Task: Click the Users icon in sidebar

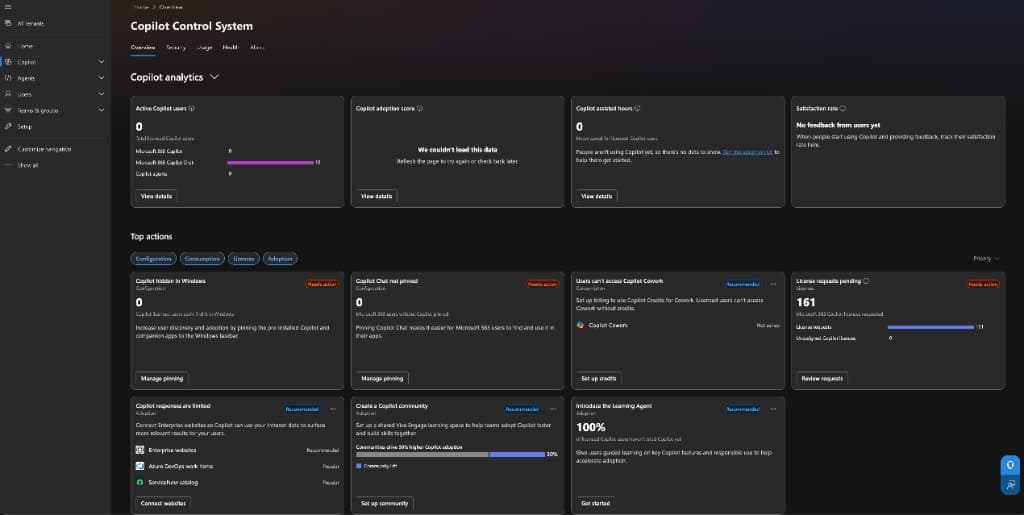Action: point(8,94)
